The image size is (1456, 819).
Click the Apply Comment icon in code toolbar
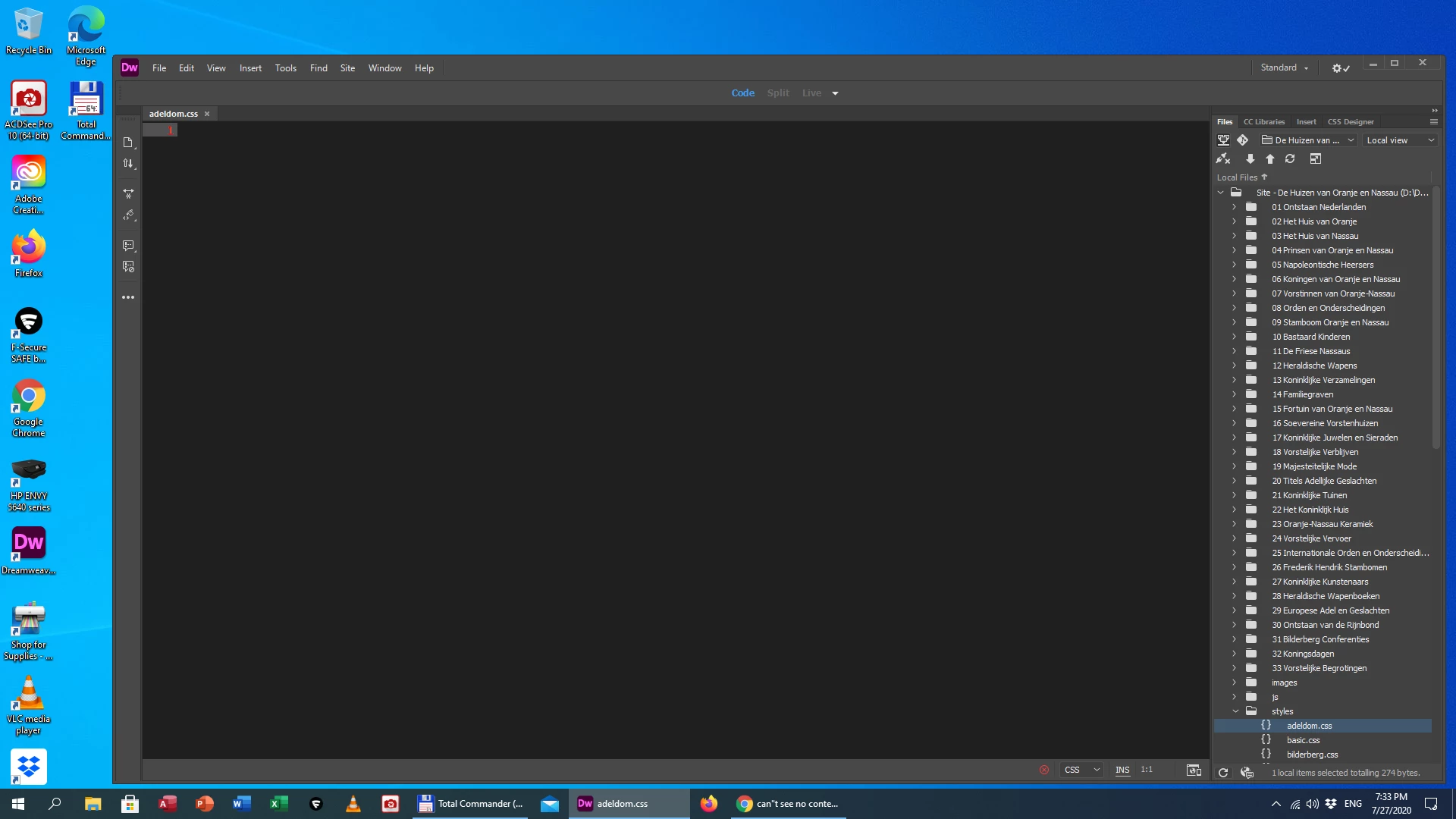128,246
